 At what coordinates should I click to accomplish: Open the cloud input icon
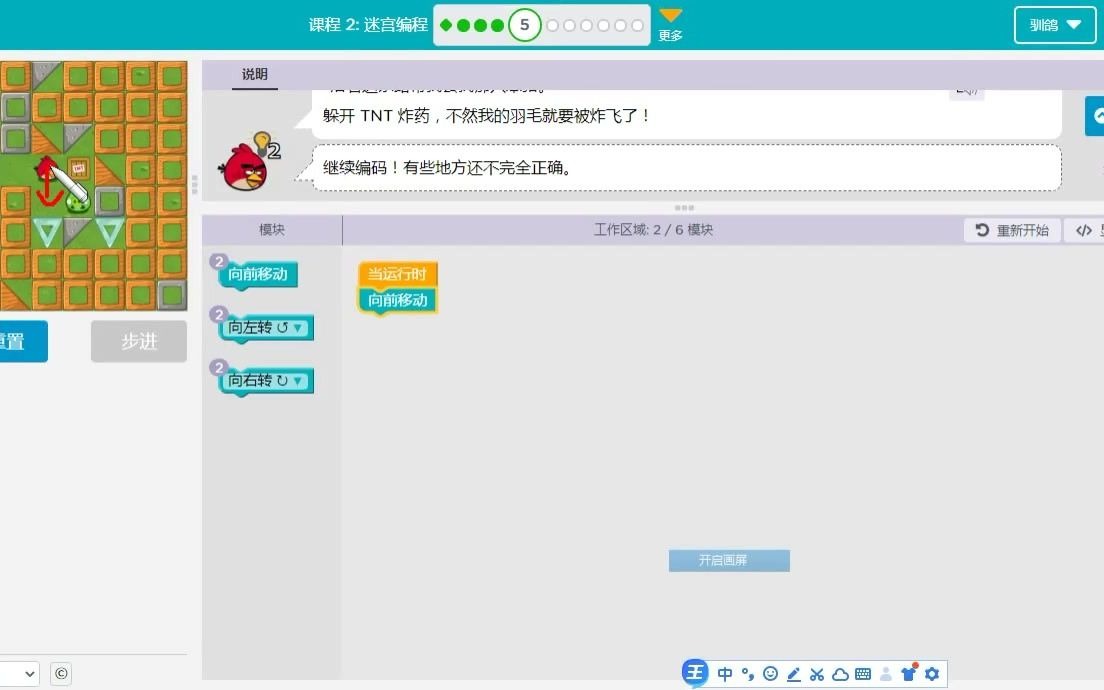click(x=841, y=674)
